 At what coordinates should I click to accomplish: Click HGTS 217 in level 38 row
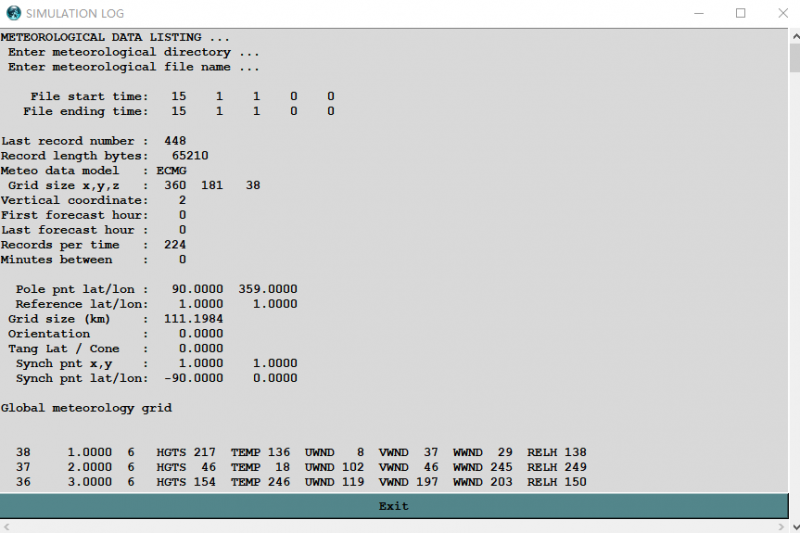click(x=186, y=452)
